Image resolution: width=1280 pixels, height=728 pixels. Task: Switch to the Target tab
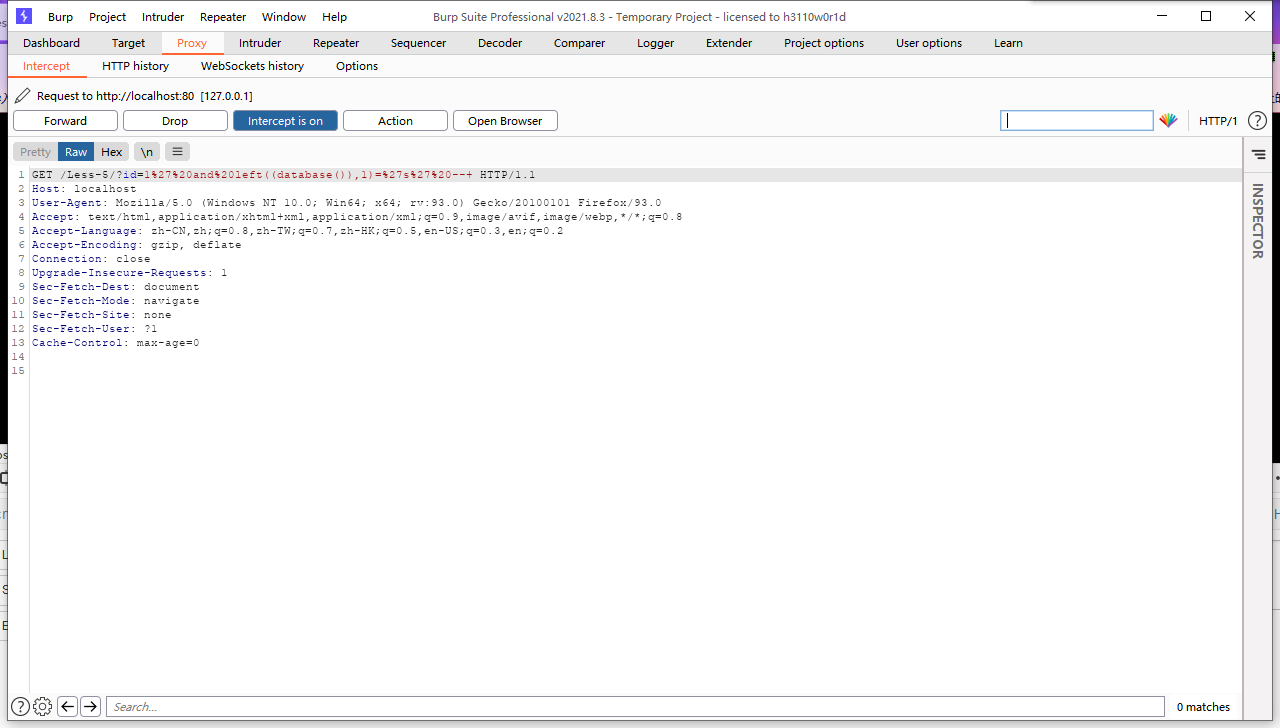tap(128, 43)
